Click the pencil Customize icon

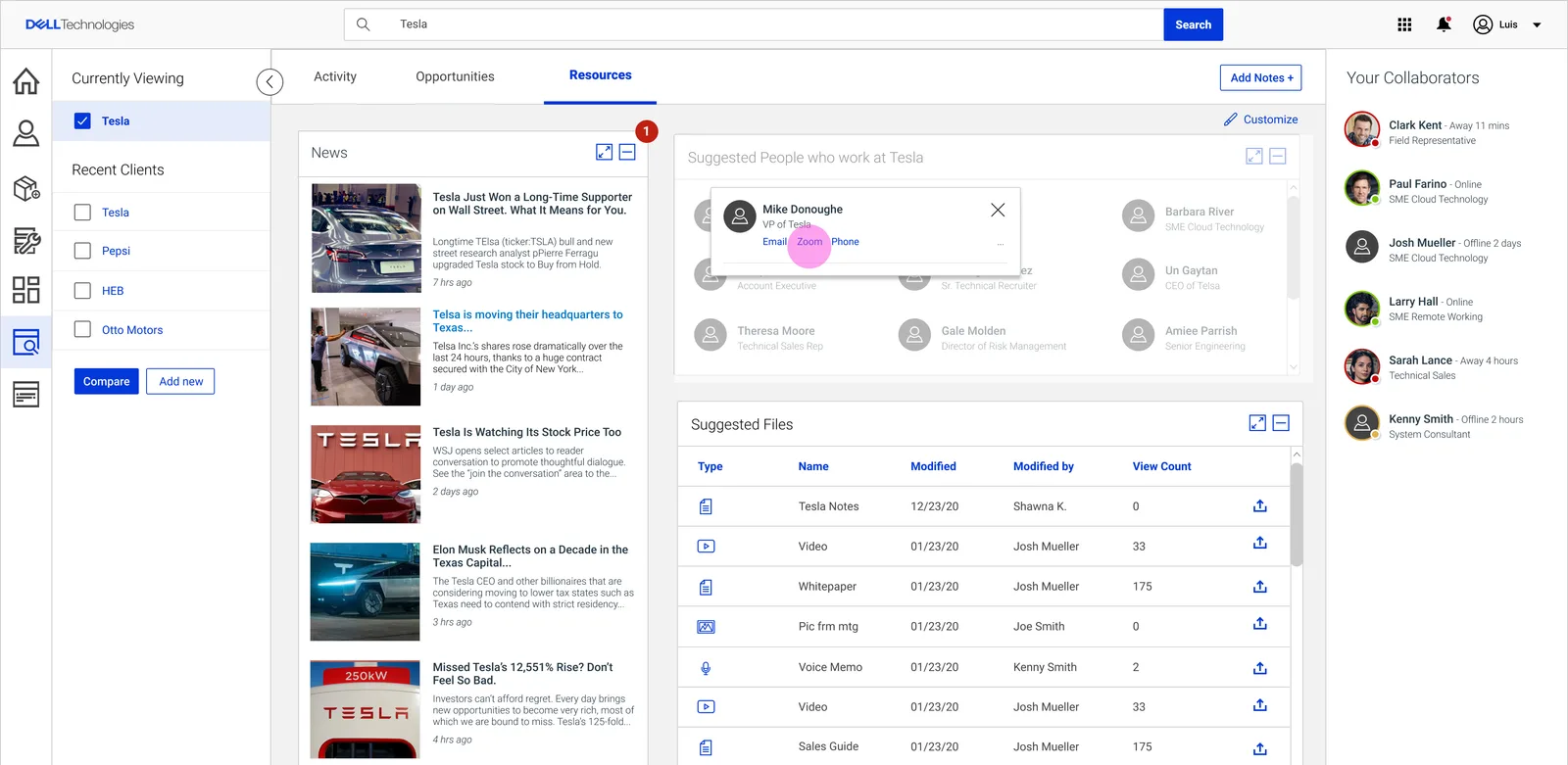[x=1231, y=119]
